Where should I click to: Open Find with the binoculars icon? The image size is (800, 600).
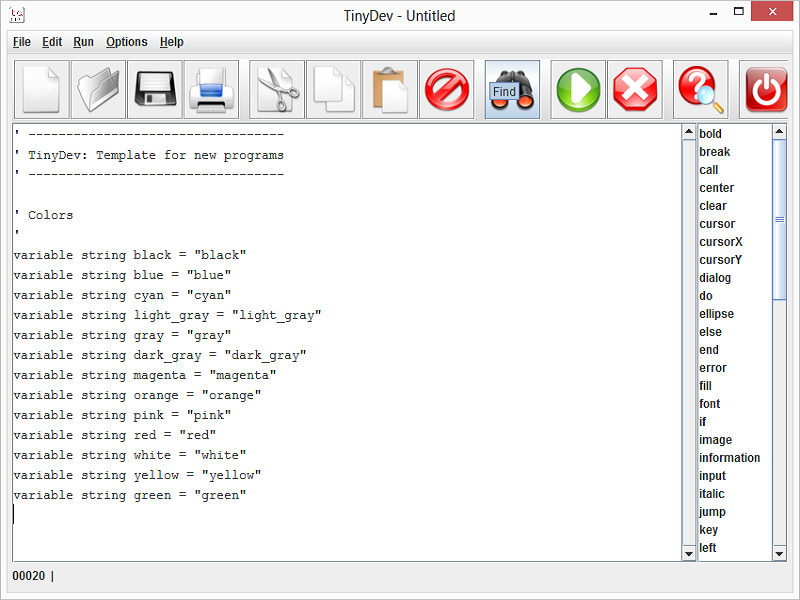512,90
